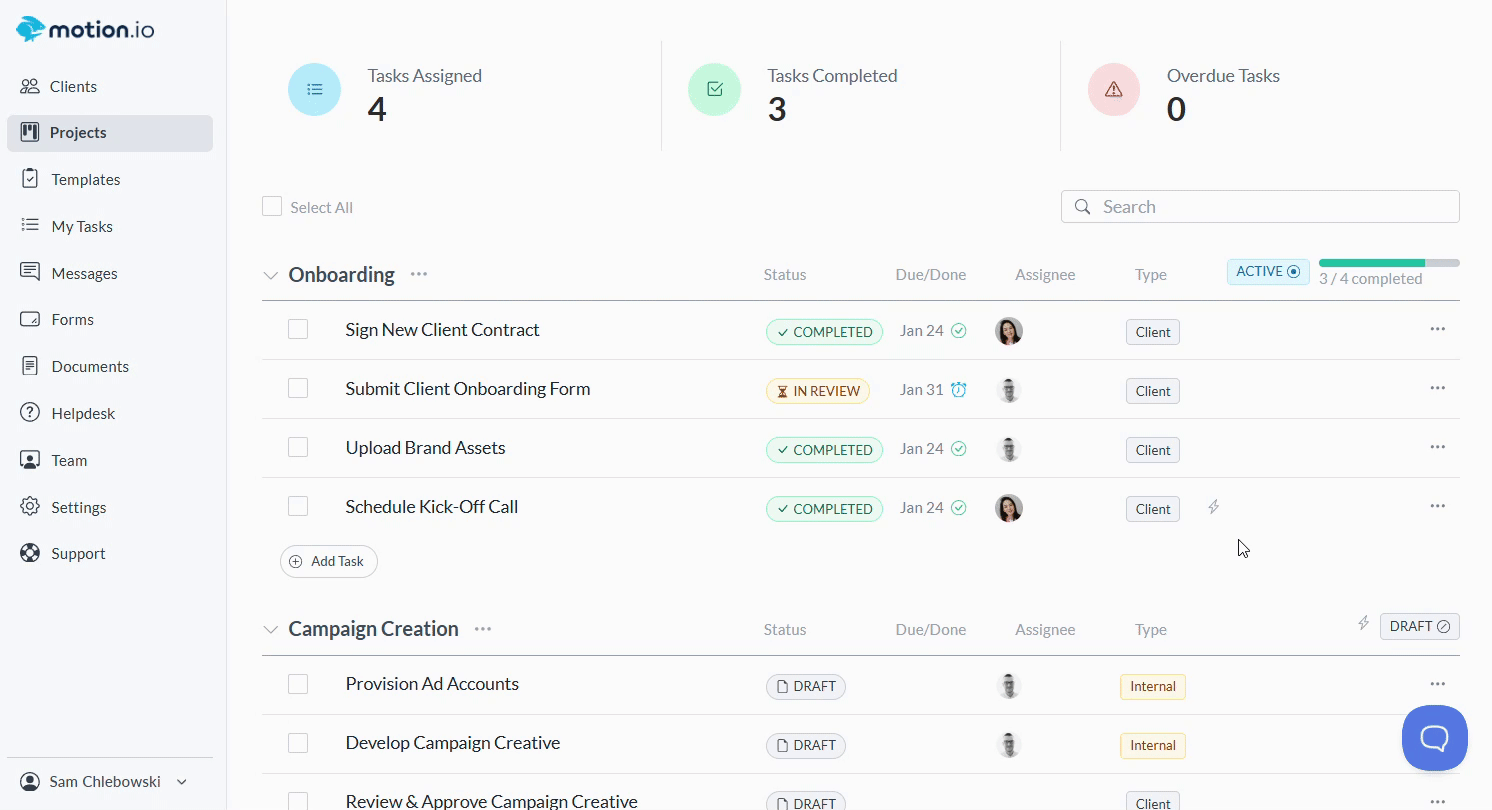1492x810 pixels.
Task: Open options menu next to Onboarding heading
Action: pyautogui.click(x=418, y=274)
